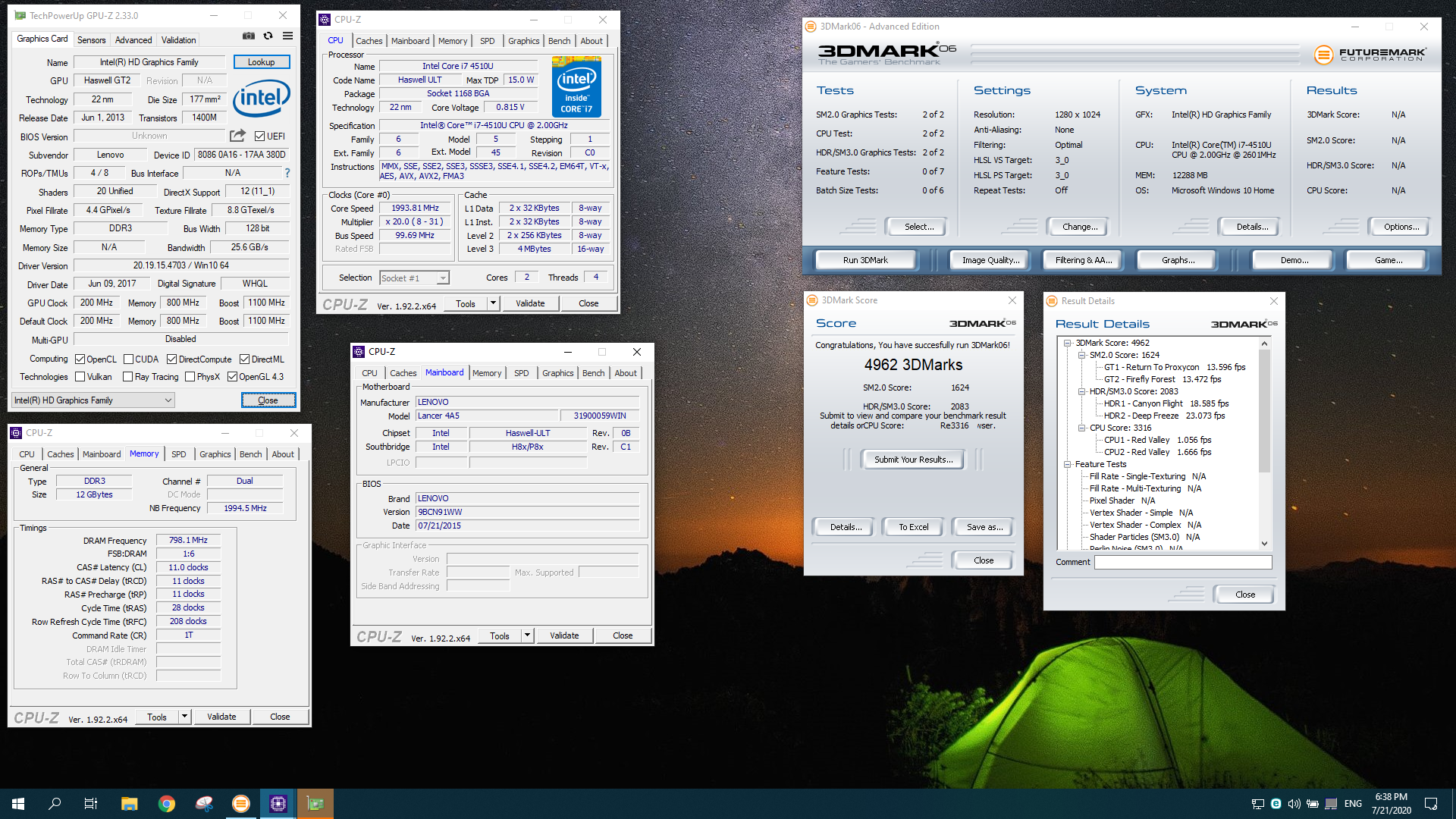Click the network tray icon
This screenshot has height=819, width=1456.
tap(1257, 804)
